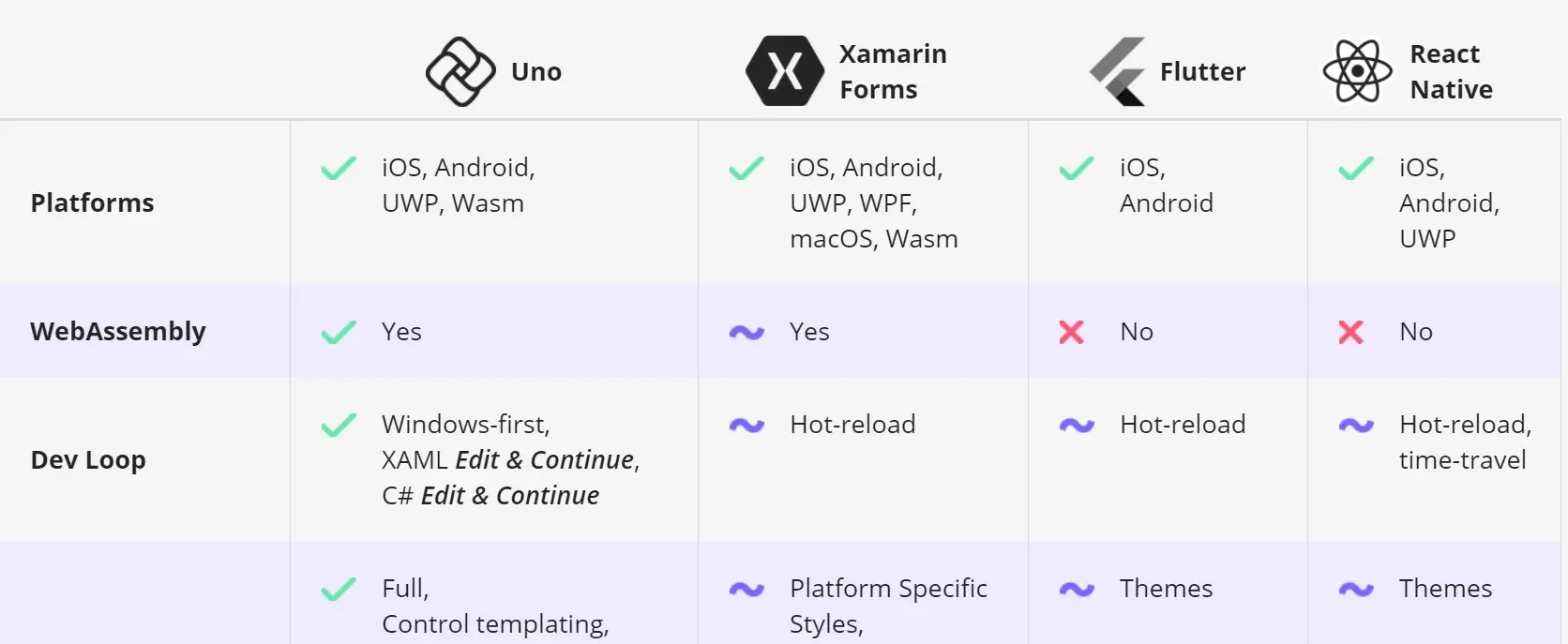Click the React Native atom logo
The height and width of the screenshot is (644, 1568).
pos(1357,71)
